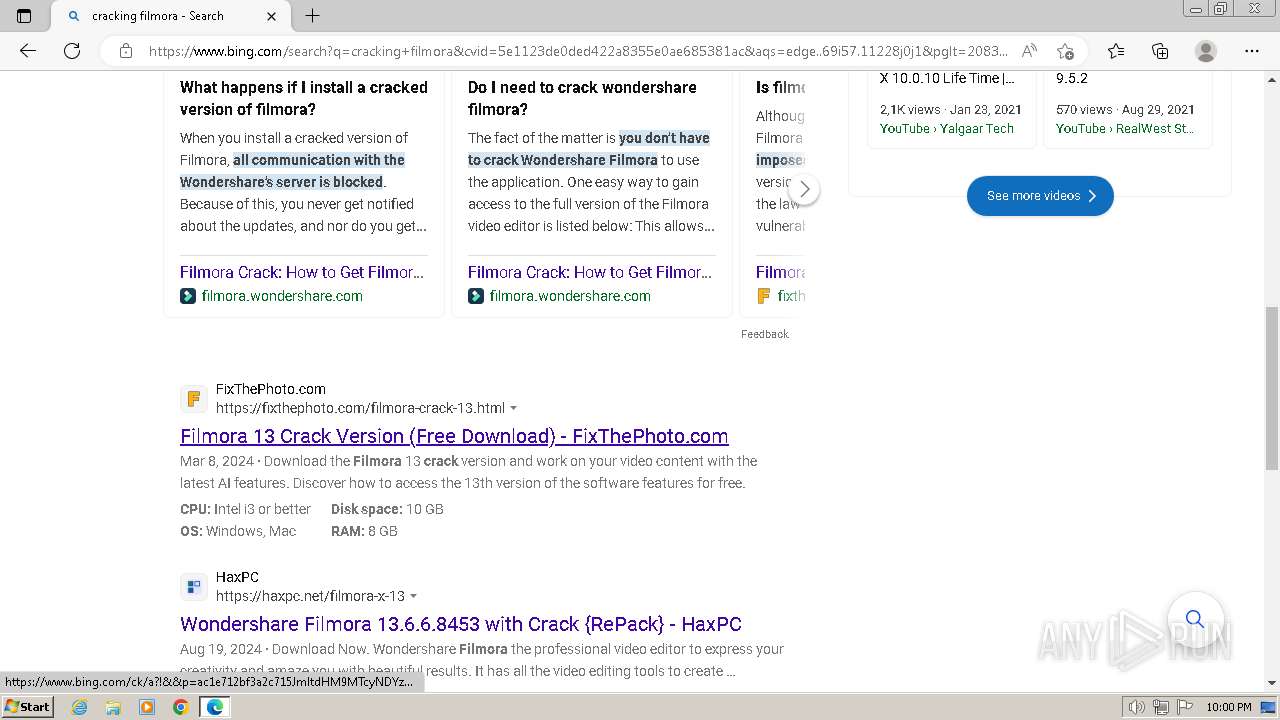Expand the fixthephoto.com URL dropdown

[514, 408]
